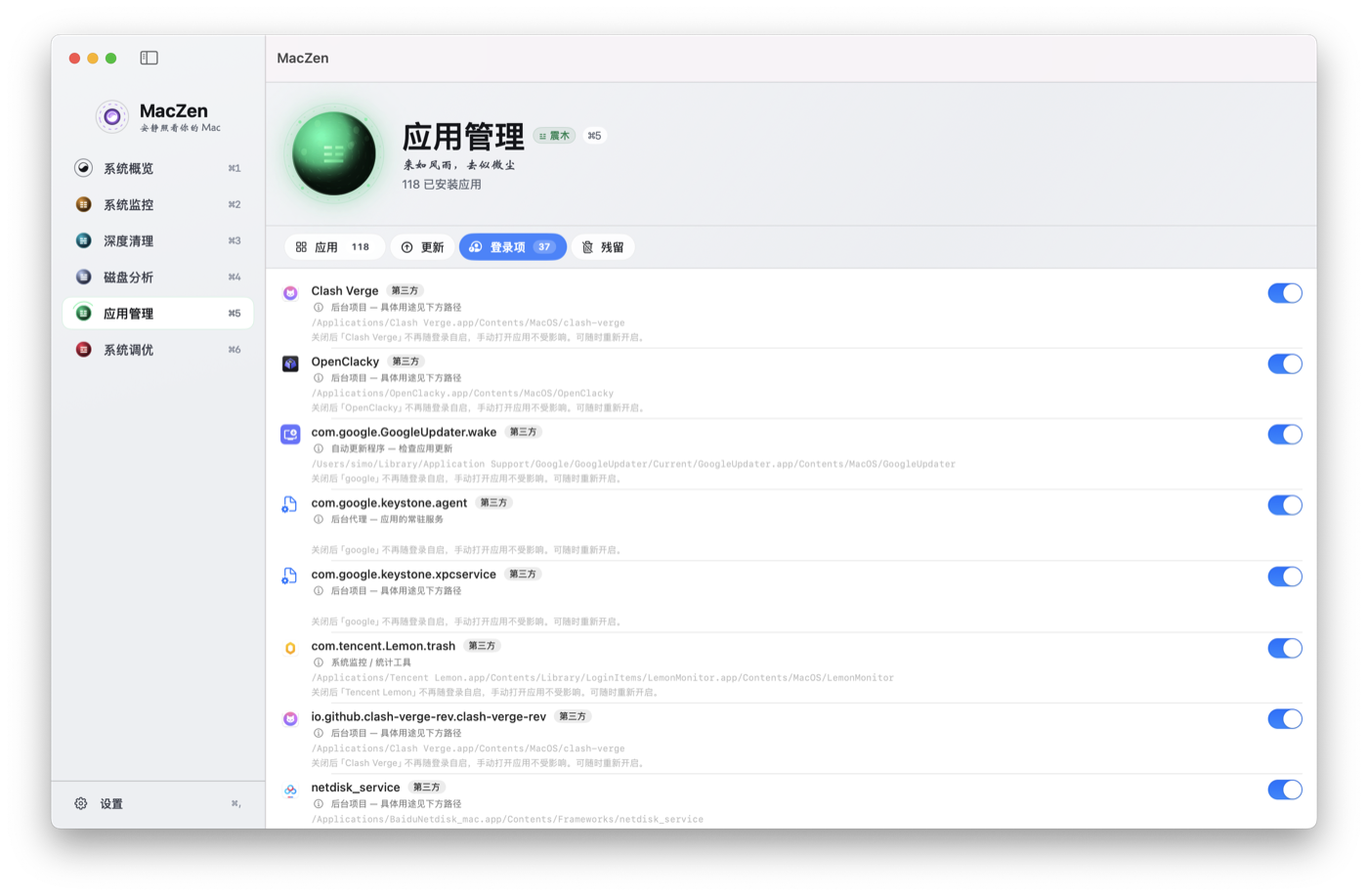Click the netdisk_service path text
Viewport: 1368px width, 896px height.
click(507, 819)
